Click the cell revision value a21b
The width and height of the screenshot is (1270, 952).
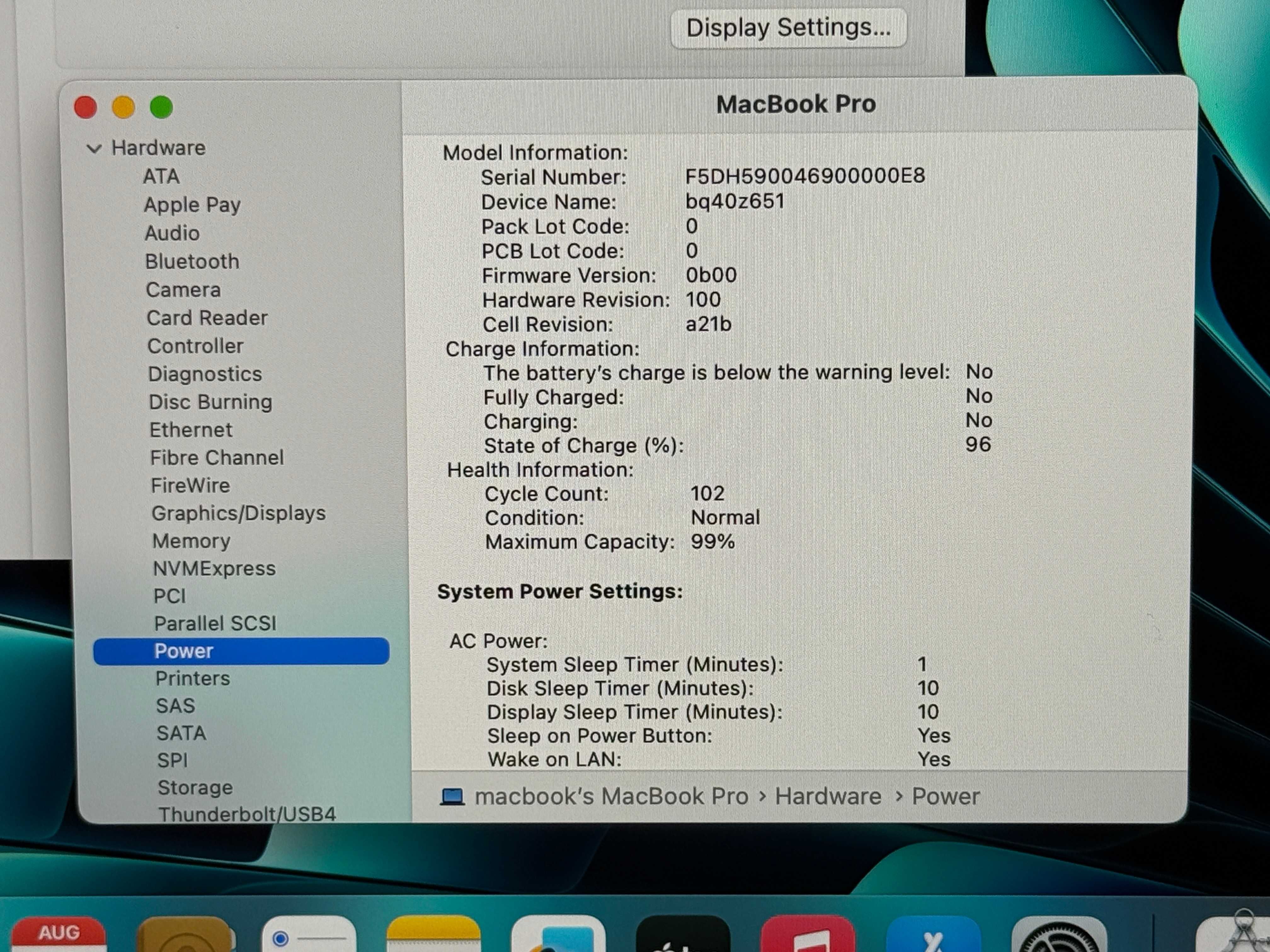pyautogui.click(x=708, y=324)
